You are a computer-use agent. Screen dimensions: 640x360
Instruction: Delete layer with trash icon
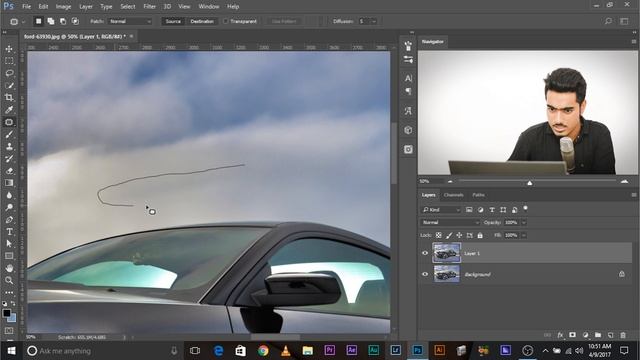click(623, 335)
